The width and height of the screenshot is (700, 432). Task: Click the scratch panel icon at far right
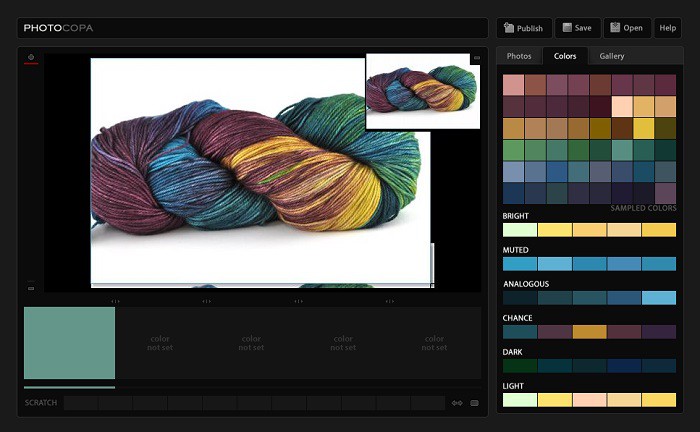474,403
